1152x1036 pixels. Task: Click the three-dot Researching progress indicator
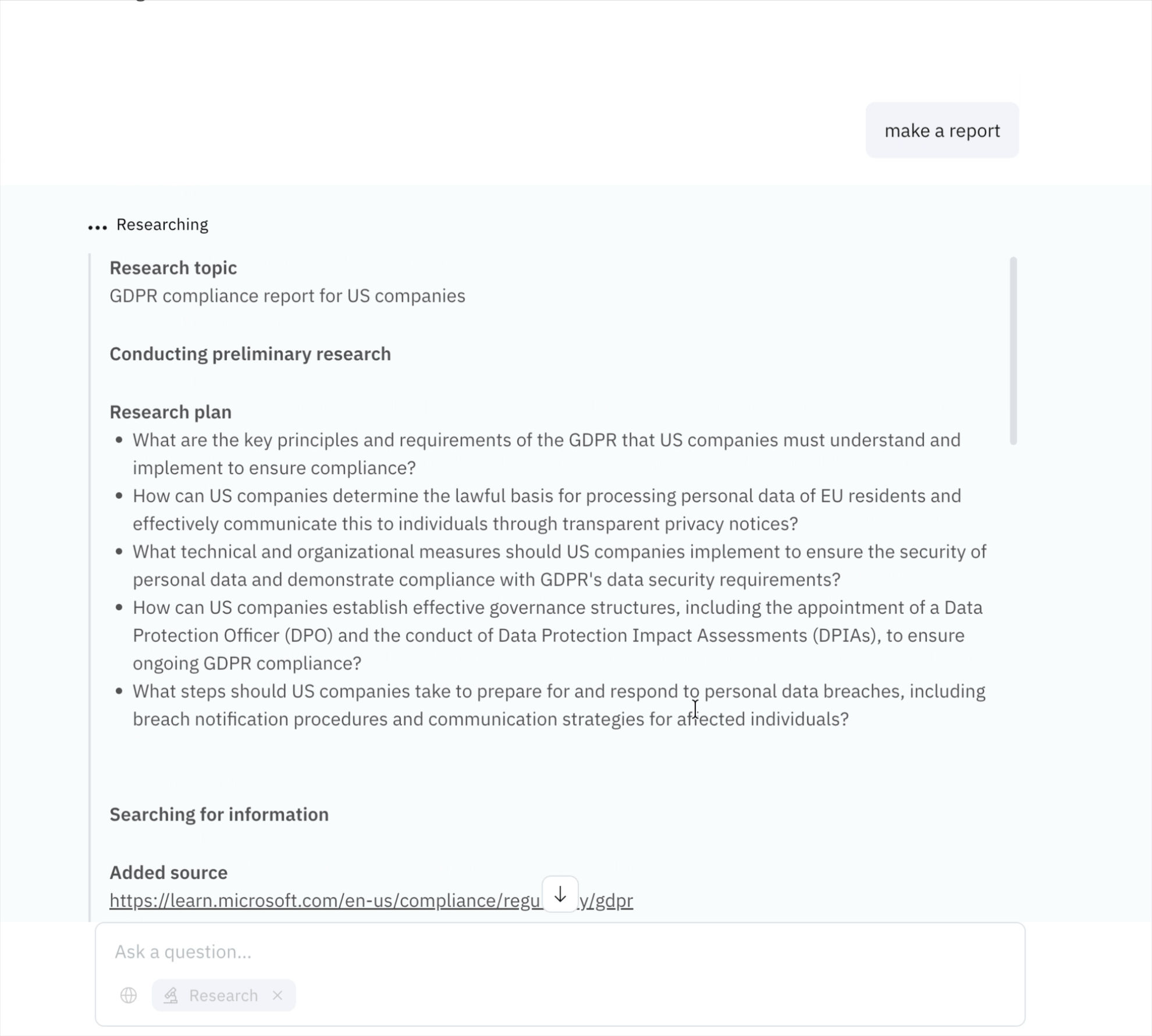coord(97,227)
